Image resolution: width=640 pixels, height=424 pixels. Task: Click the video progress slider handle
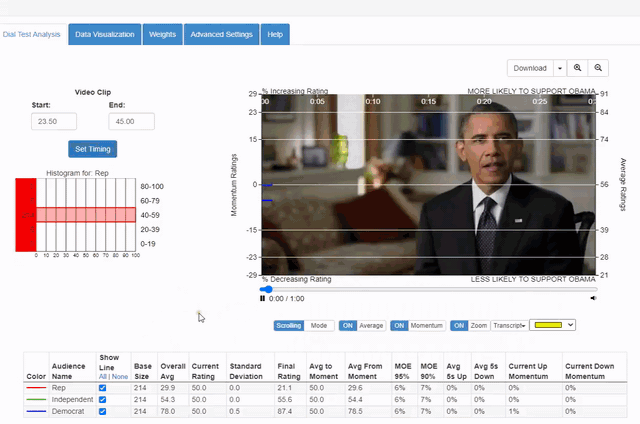(267, 289)
